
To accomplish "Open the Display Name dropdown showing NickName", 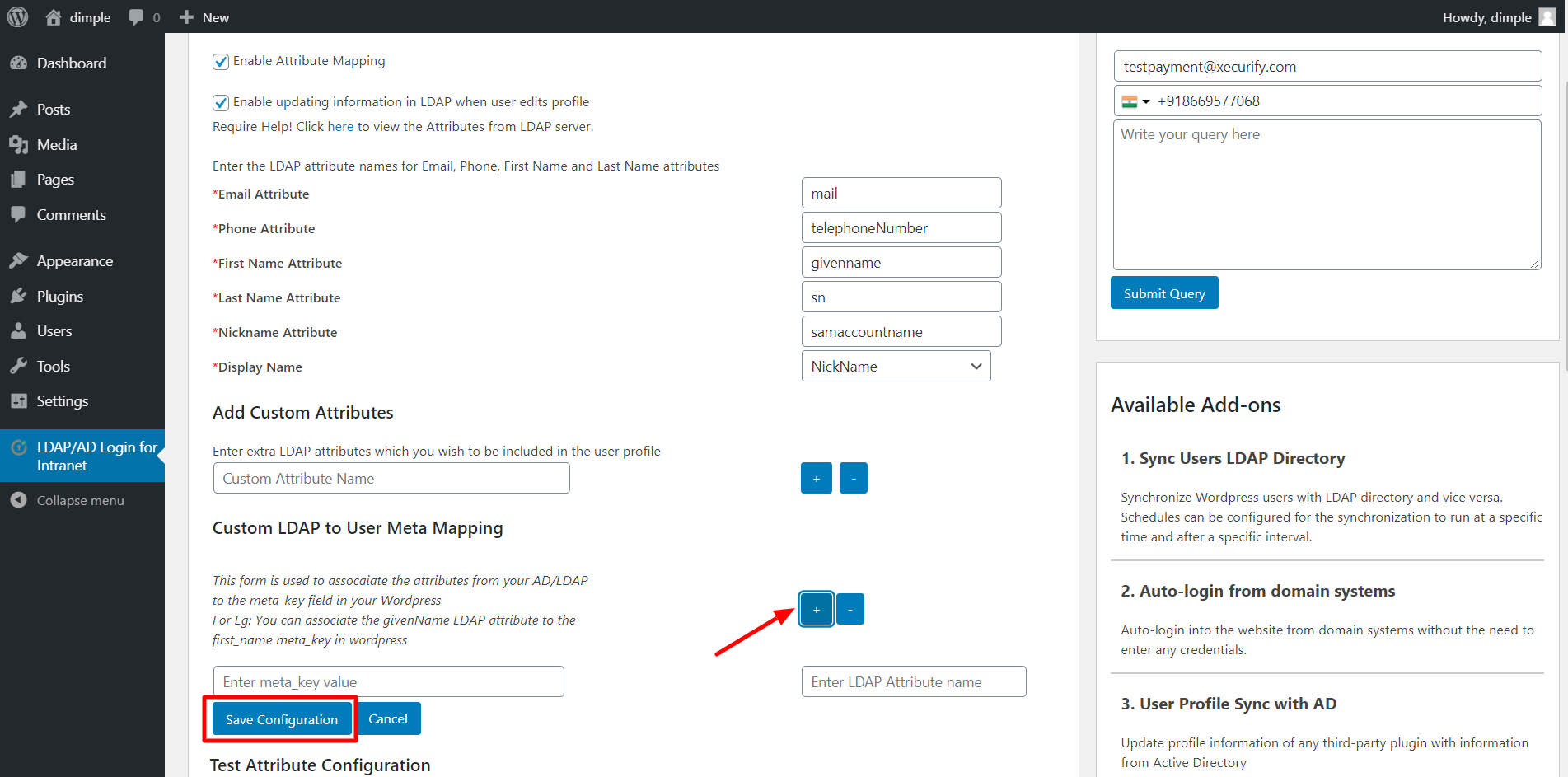I will tap(896, 366).
